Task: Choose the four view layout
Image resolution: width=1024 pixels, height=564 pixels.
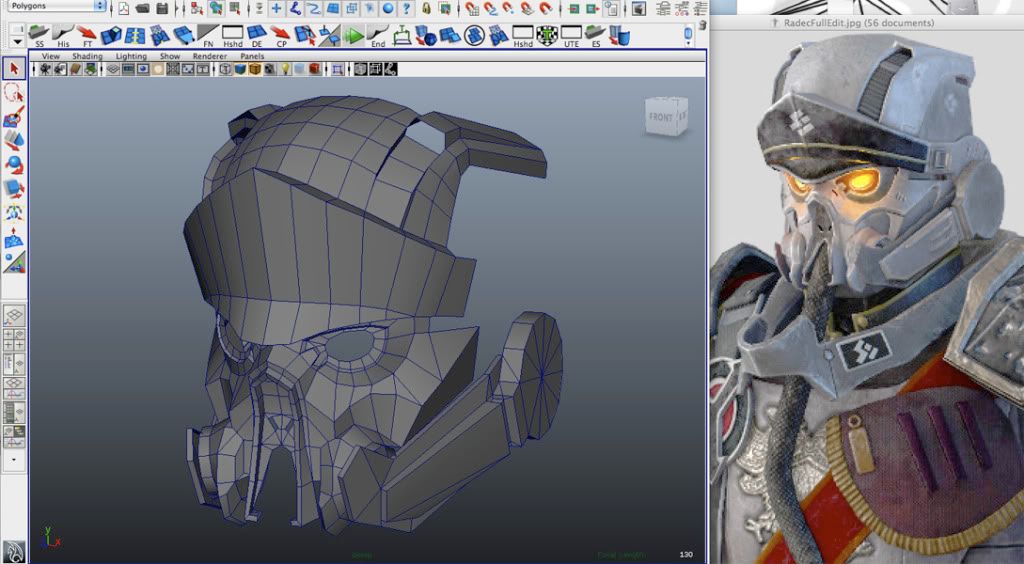Action: pos(14,339)
